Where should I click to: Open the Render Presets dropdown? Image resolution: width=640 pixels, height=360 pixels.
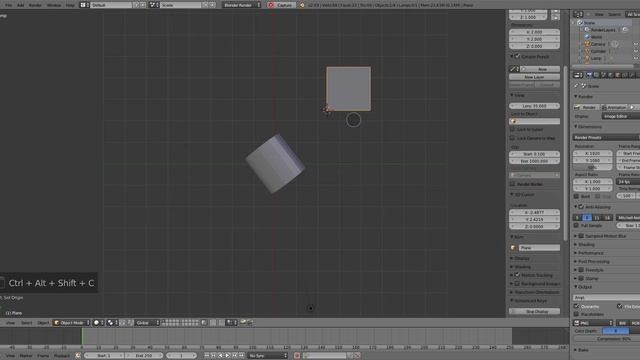tap(606, 138)
